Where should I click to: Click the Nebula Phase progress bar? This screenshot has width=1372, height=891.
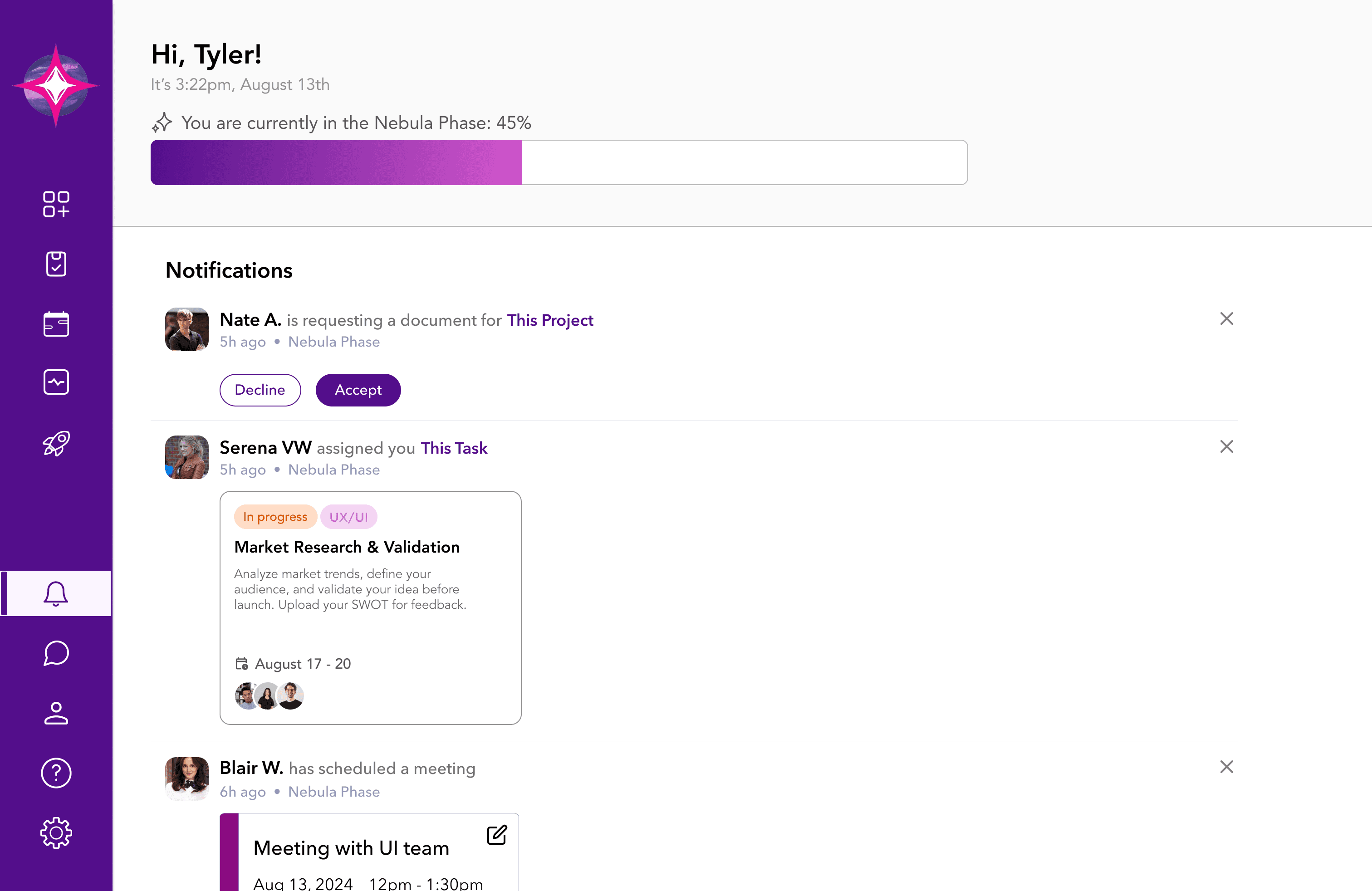click(x=559, y=162)
